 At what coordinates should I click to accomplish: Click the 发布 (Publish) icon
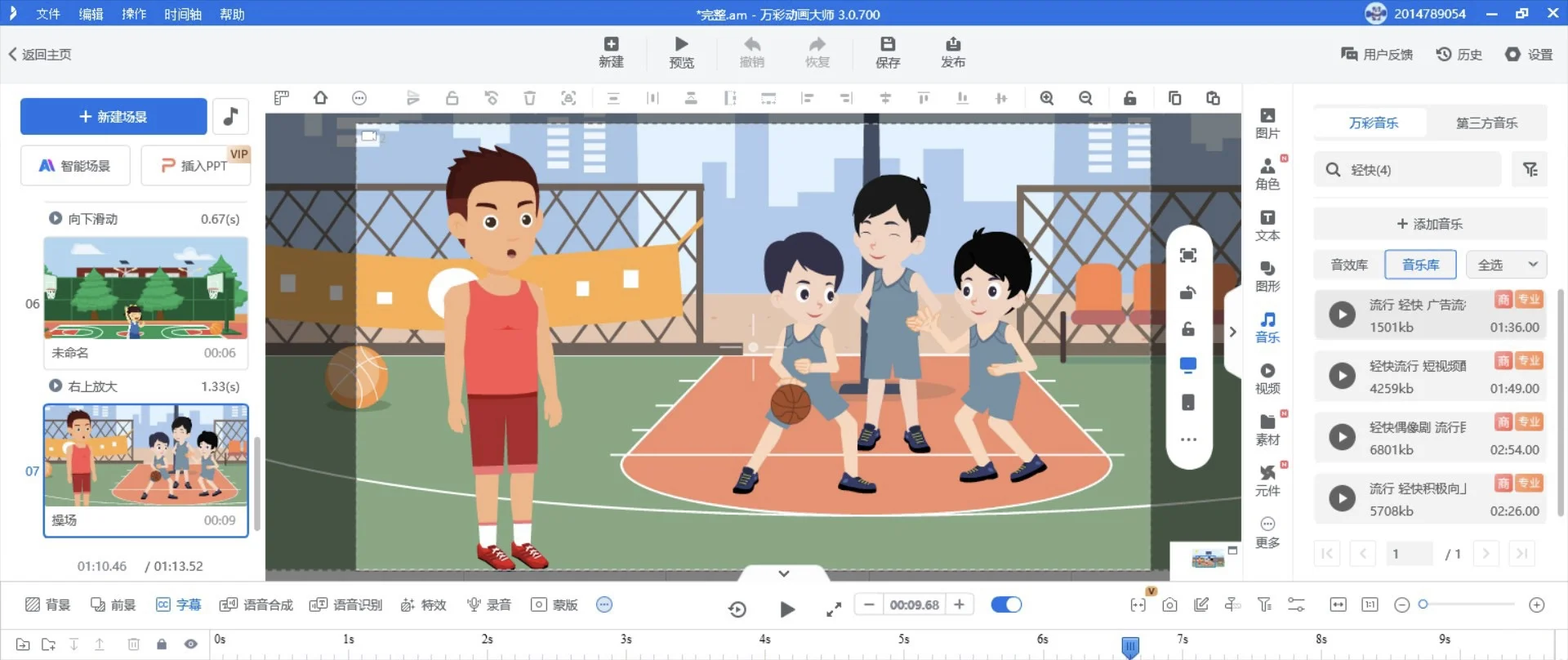pos(953,52)
